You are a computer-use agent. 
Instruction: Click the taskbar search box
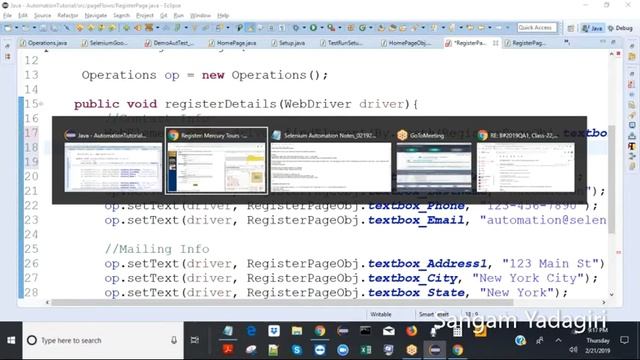[103, 340]
